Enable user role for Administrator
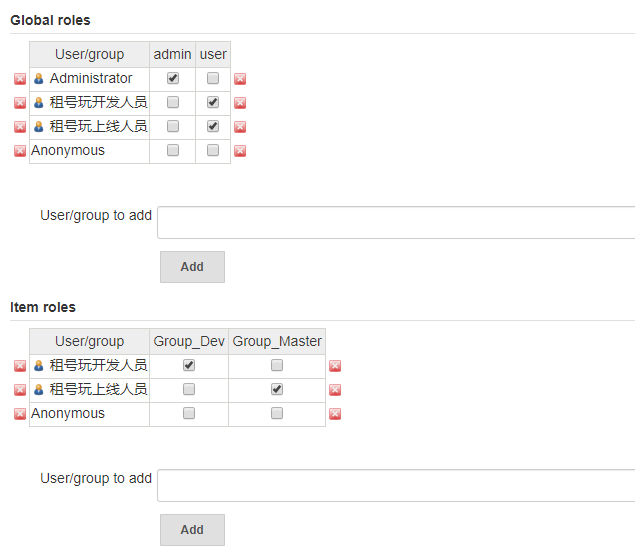This screenshot has width=635, height=556. click(x=213, y=78)
